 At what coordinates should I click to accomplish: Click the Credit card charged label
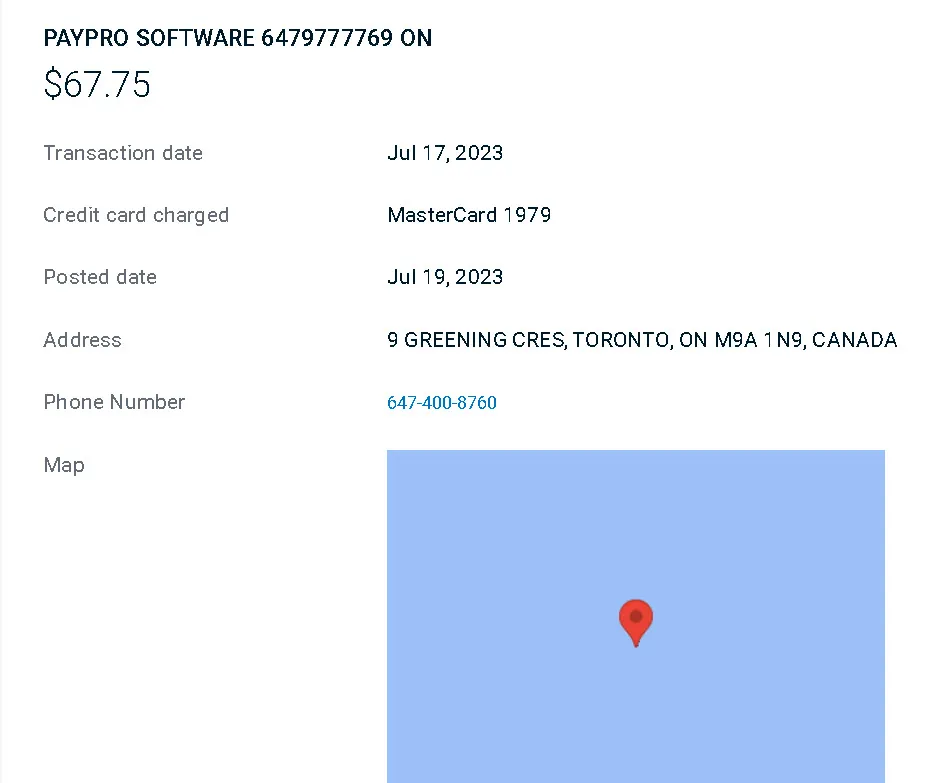[x=136, y=215]
